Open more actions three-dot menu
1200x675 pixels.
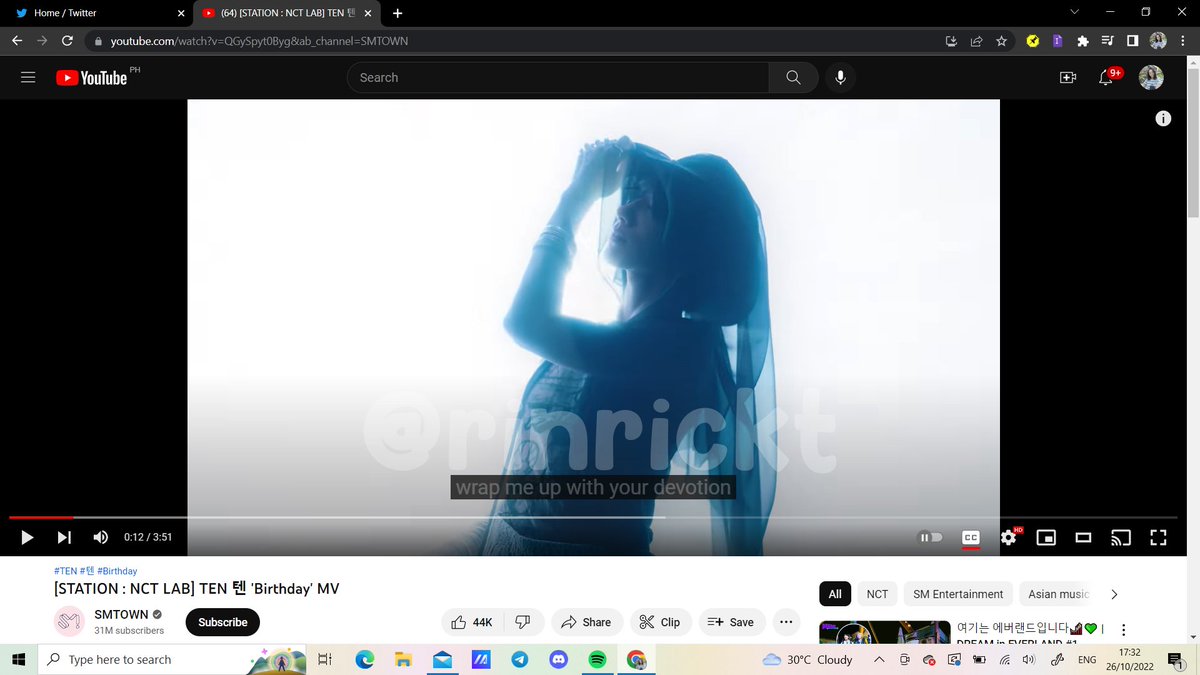click(x=786, y=622)
